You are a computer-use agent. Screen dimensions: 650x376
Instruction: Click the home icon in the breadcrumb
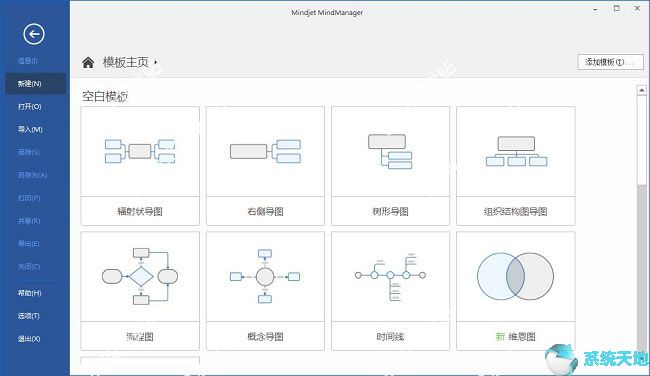[x=88, y=63]
